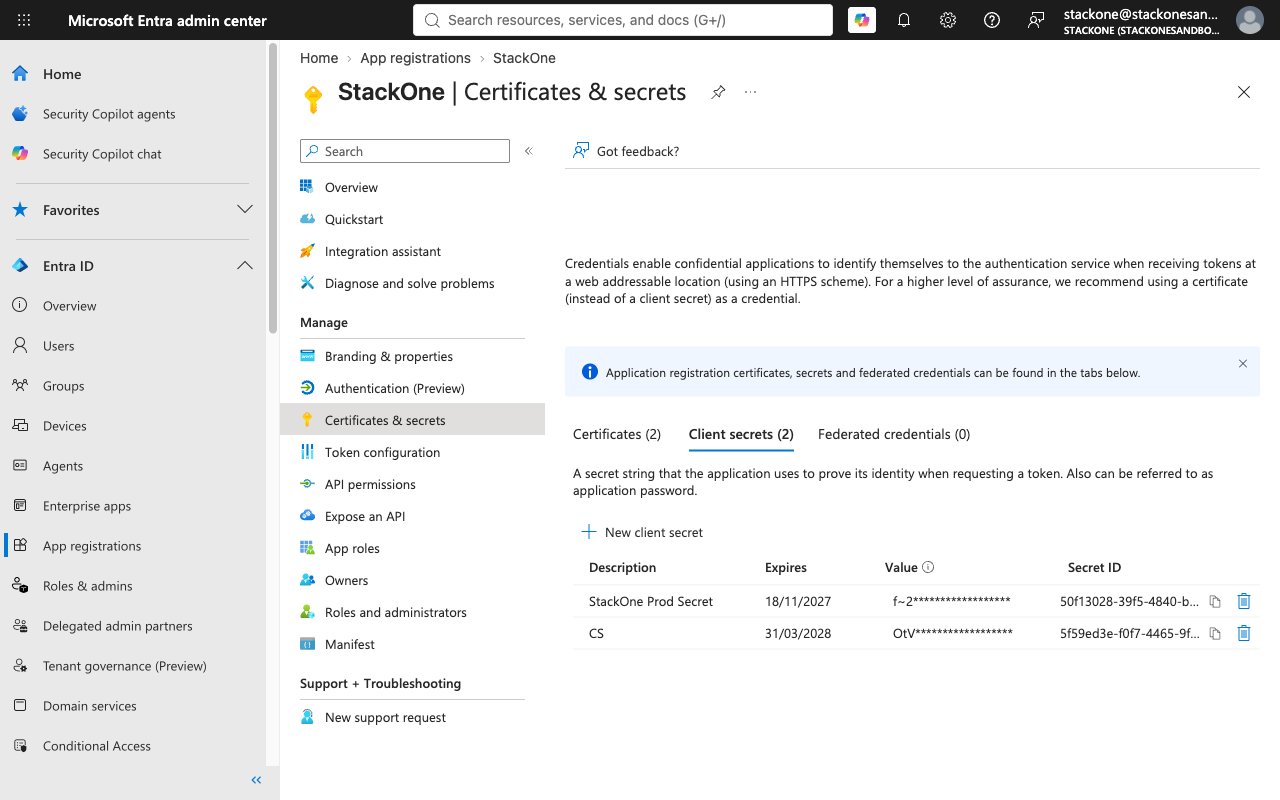The image size is (1280, 800).
Task: Open the more options ellipsis
Action: tap(751, 92)
